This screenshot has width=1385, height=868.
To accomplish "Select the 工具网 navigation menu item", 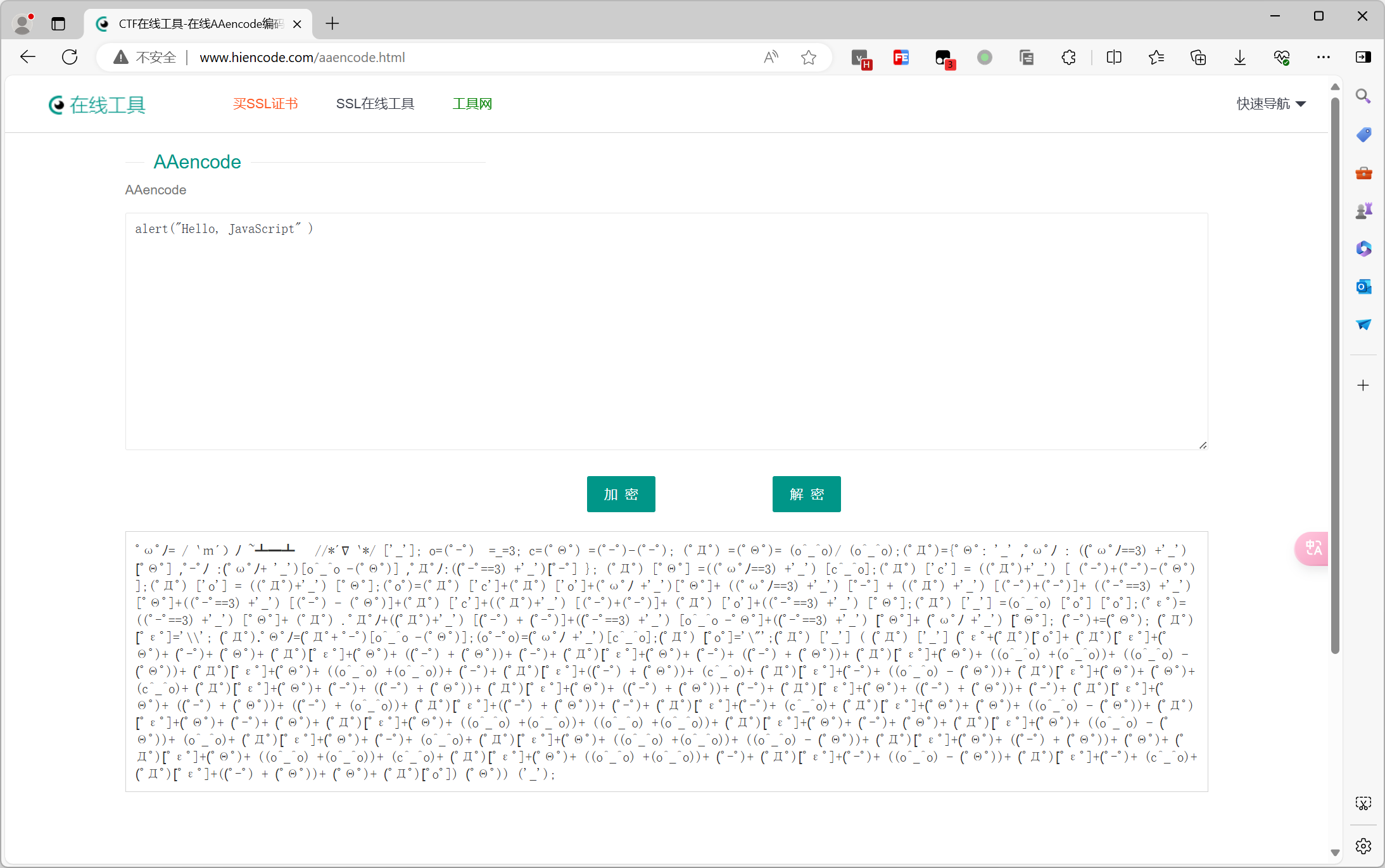I will (x=471, y=103).
